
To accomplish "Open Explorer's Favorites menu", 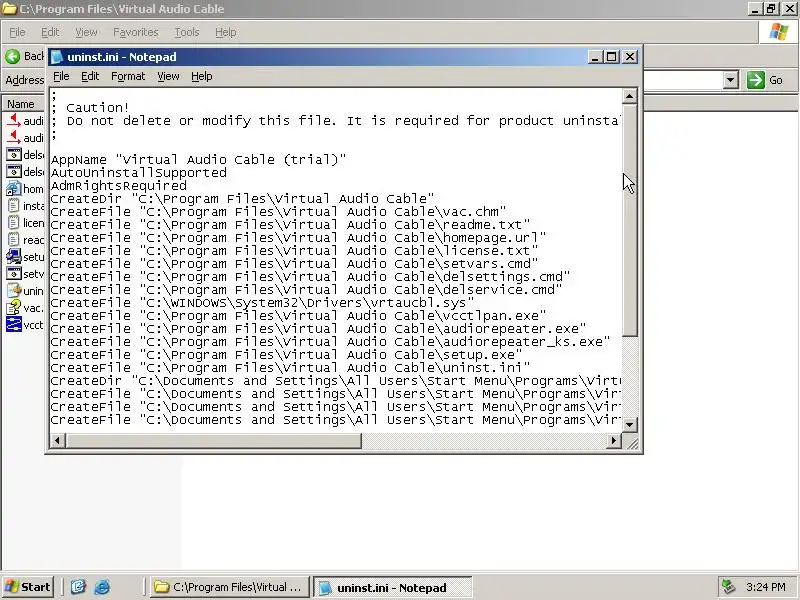I will [x=136, y=32].
